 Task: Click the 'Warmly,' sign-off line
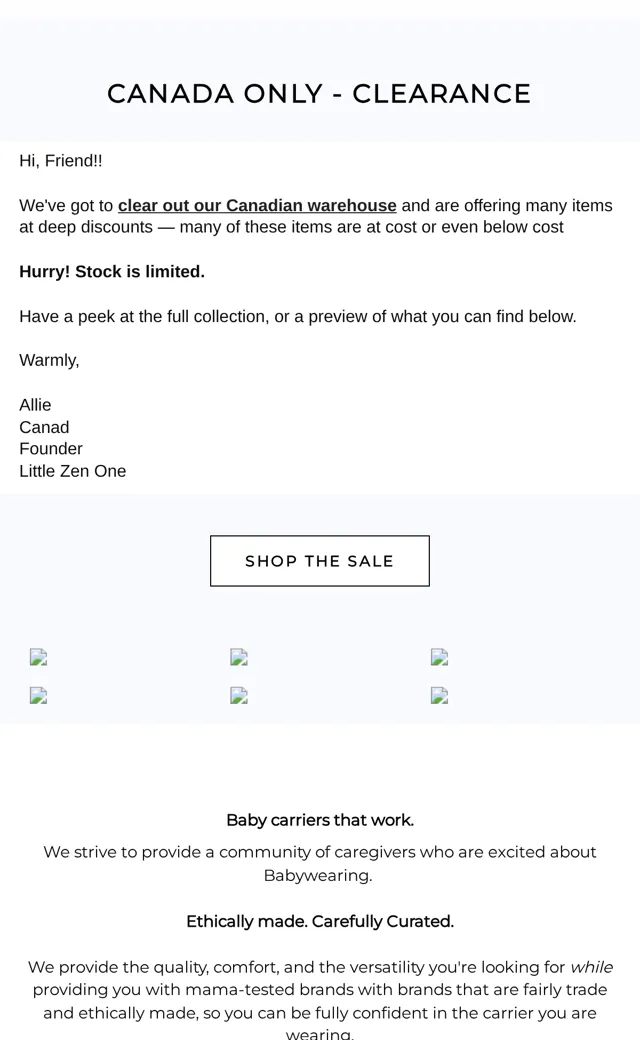coord(49,360)
